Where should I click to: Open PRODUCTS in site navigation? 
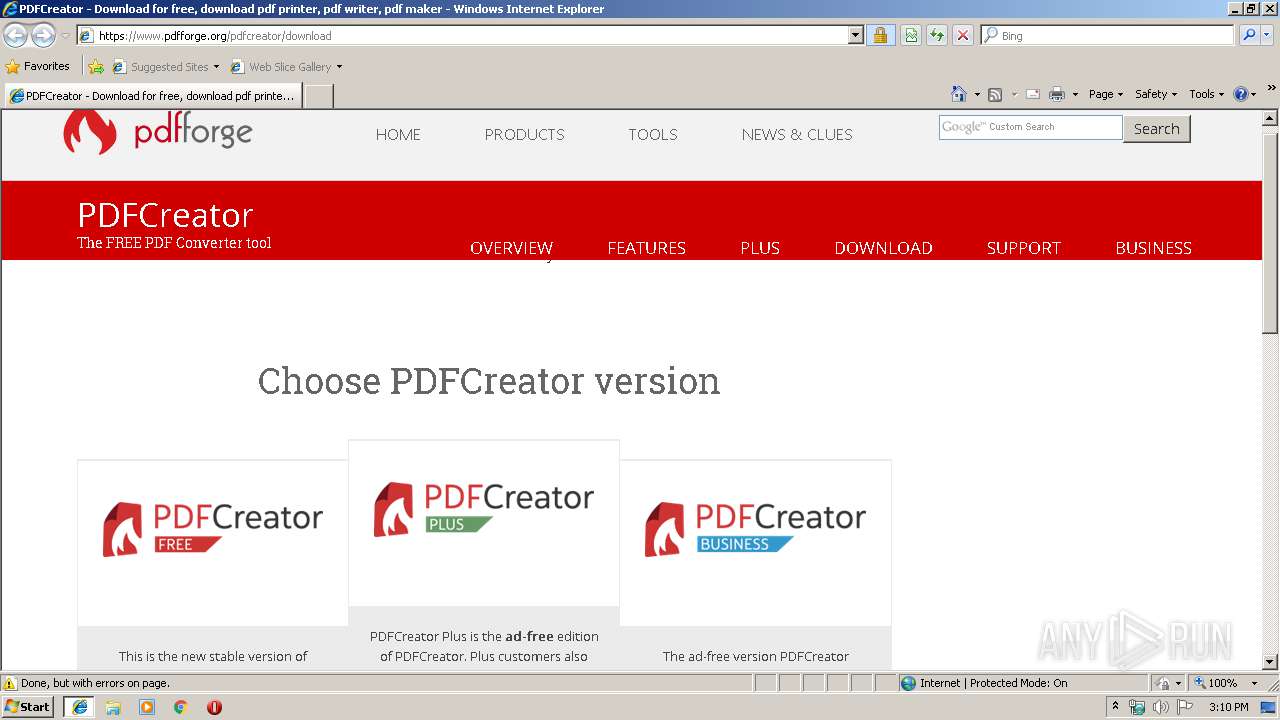[x=525, y=134]
